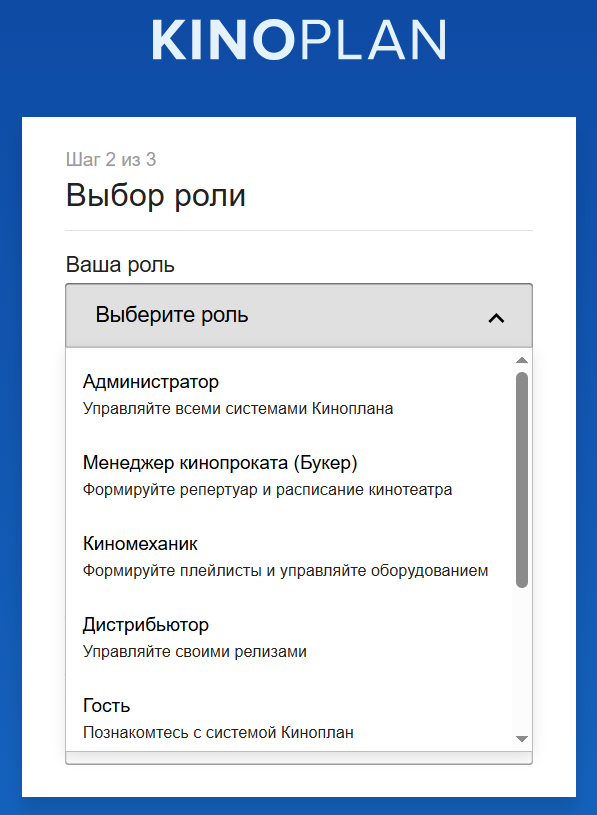This screenshot has width=597, height=815.
Task: Click the "Выбор роли" heading
Action: [156, 195]
